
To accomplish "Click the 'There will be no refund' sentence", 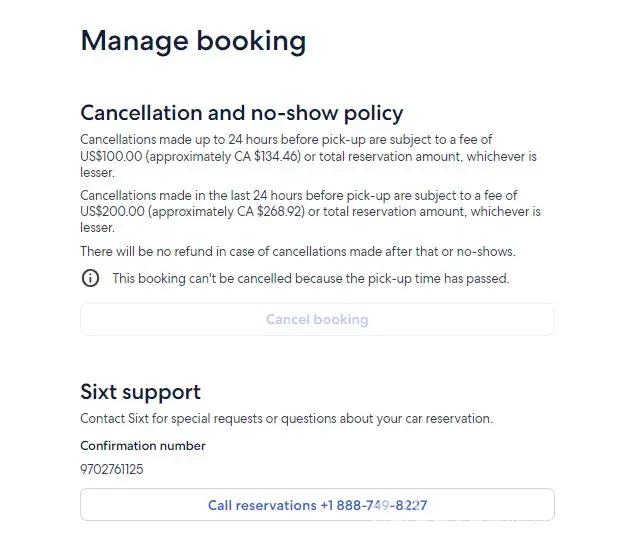I will [x=297, y=251].
